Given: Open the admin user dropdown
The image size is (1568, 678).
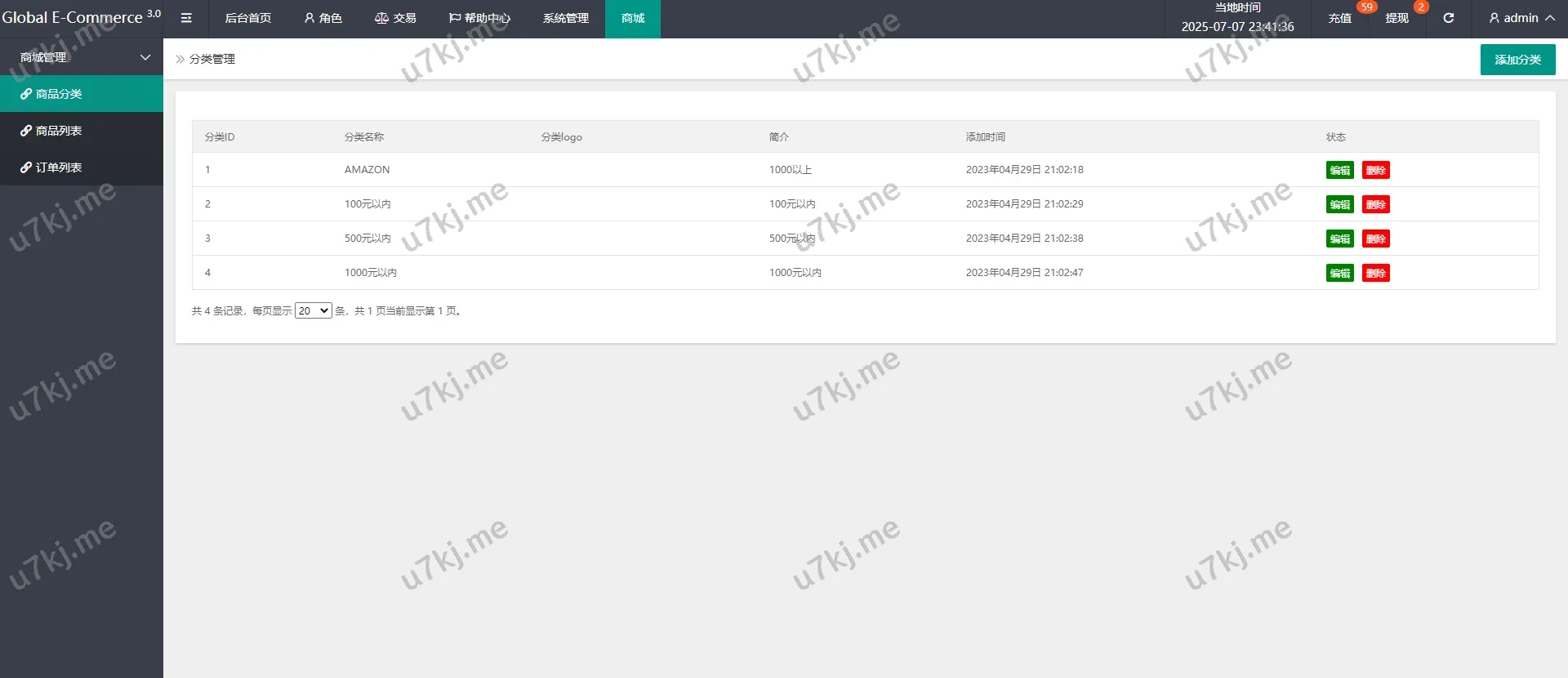Looking at the screenshot, I should (x=1521, y=18).
